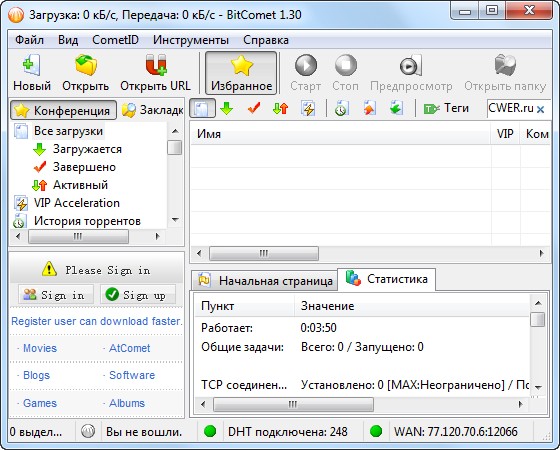Screen dimensions: 560x450
Task: Open the Теги tag button
Action: pos(446,108)
